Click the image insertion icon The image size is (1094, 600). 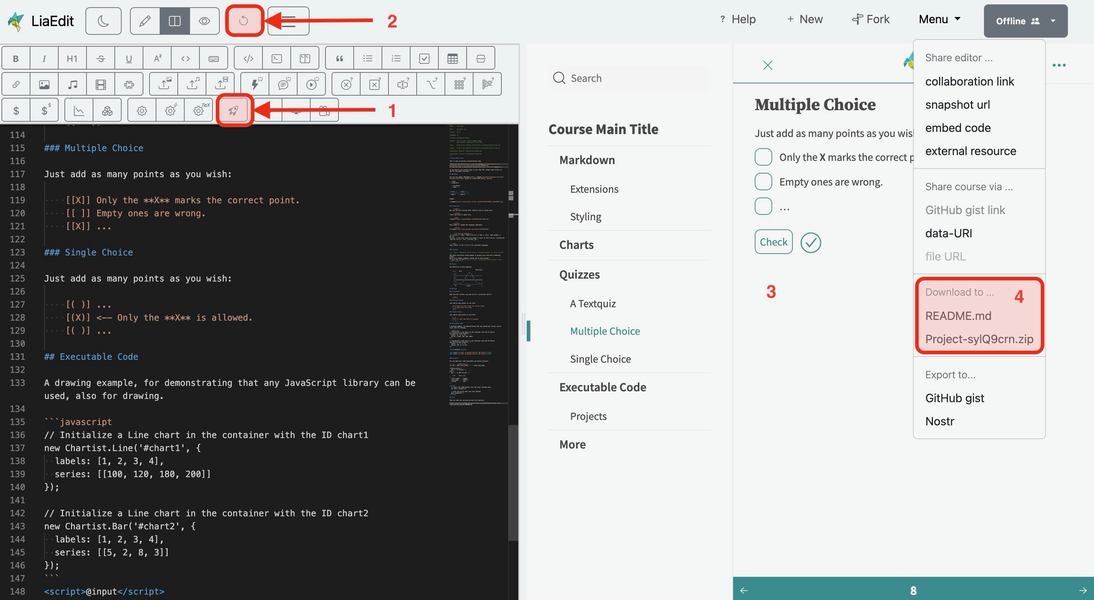[x=43, y=85]
